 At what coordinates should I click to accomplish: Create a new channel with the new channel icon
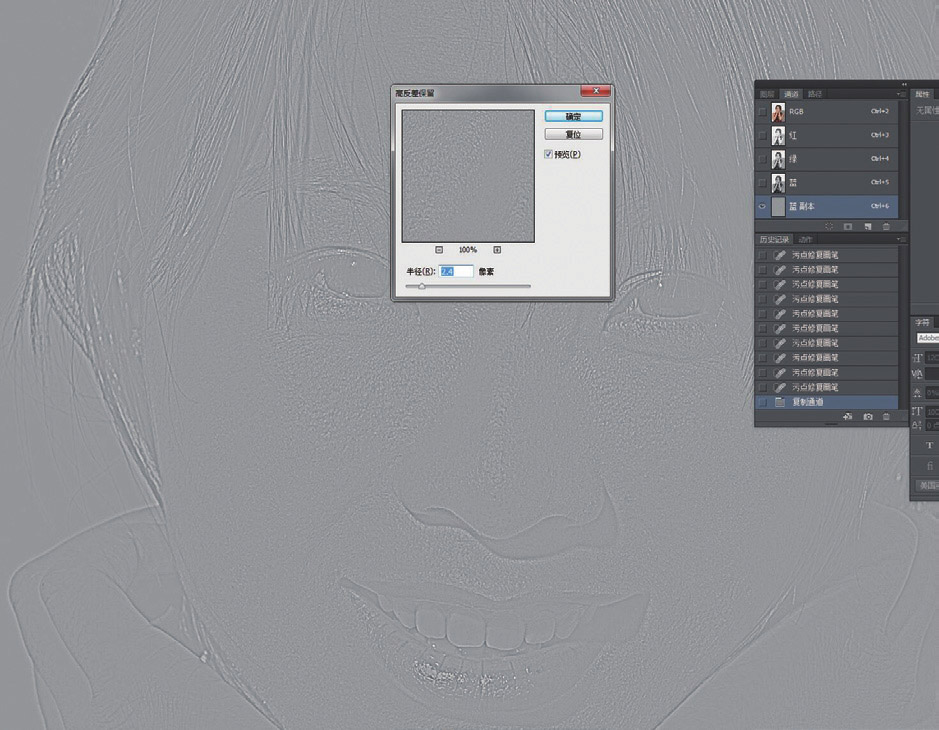(x=867, y=227)
